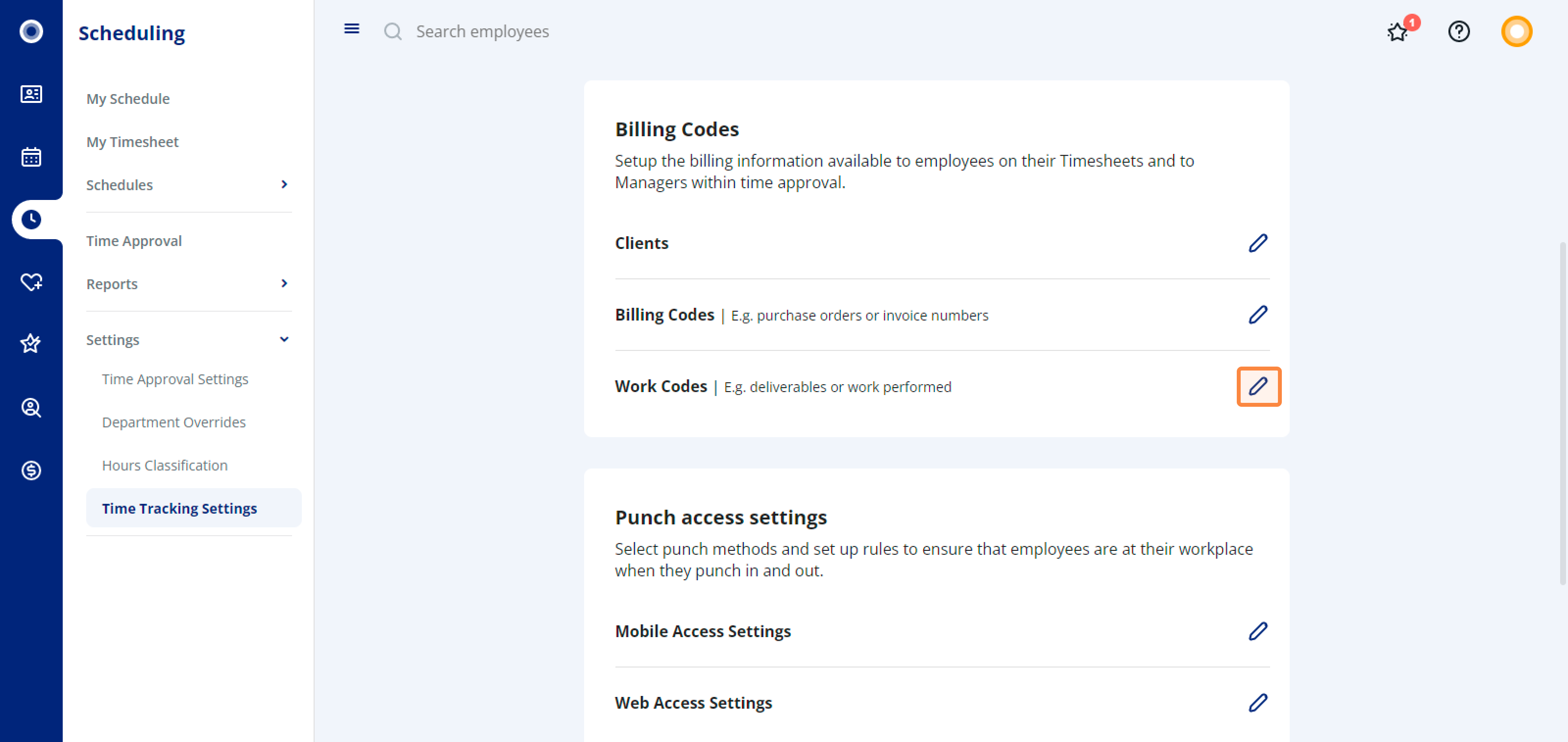Click 'E.g. purchase orders or invoice numbers' text
The height and width of the screenshot is (742, 1568).
(859, 315)
